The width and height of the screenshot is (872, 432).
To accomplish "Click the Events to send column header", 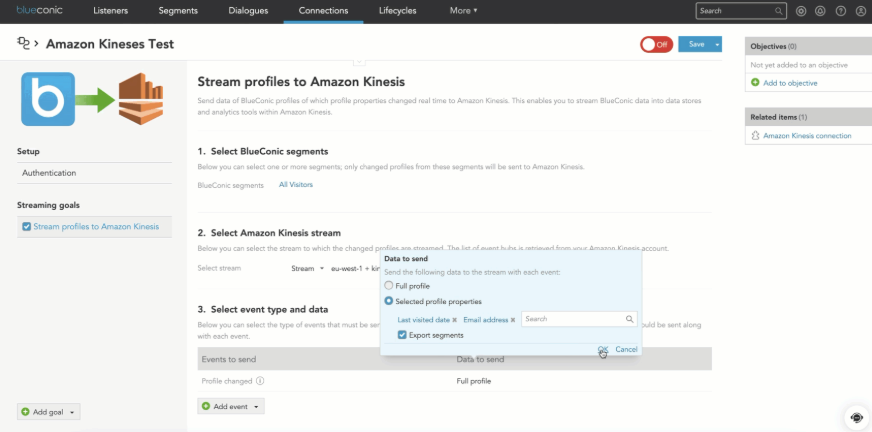I will [x=229, y=359].
